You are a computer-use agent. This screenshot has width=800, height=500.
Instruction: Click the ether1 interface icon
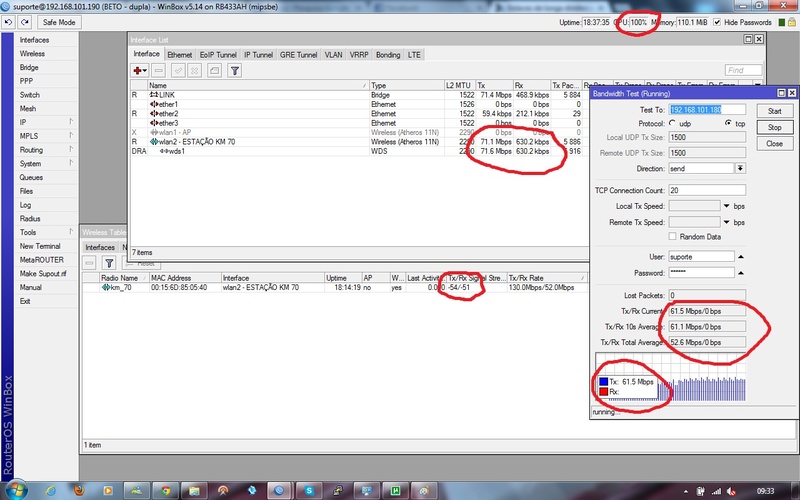(x=154, y=104)
